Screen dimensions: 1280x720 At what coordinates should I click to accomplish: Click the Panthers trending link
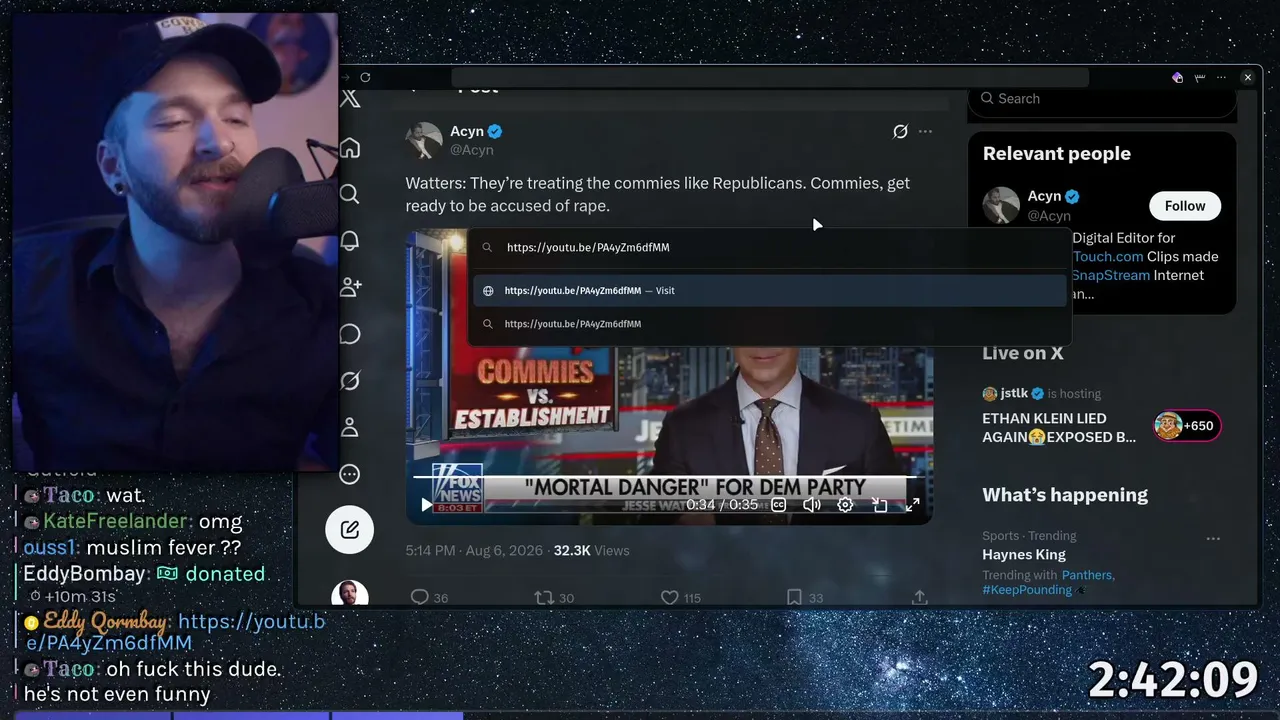click(1088, 575)
